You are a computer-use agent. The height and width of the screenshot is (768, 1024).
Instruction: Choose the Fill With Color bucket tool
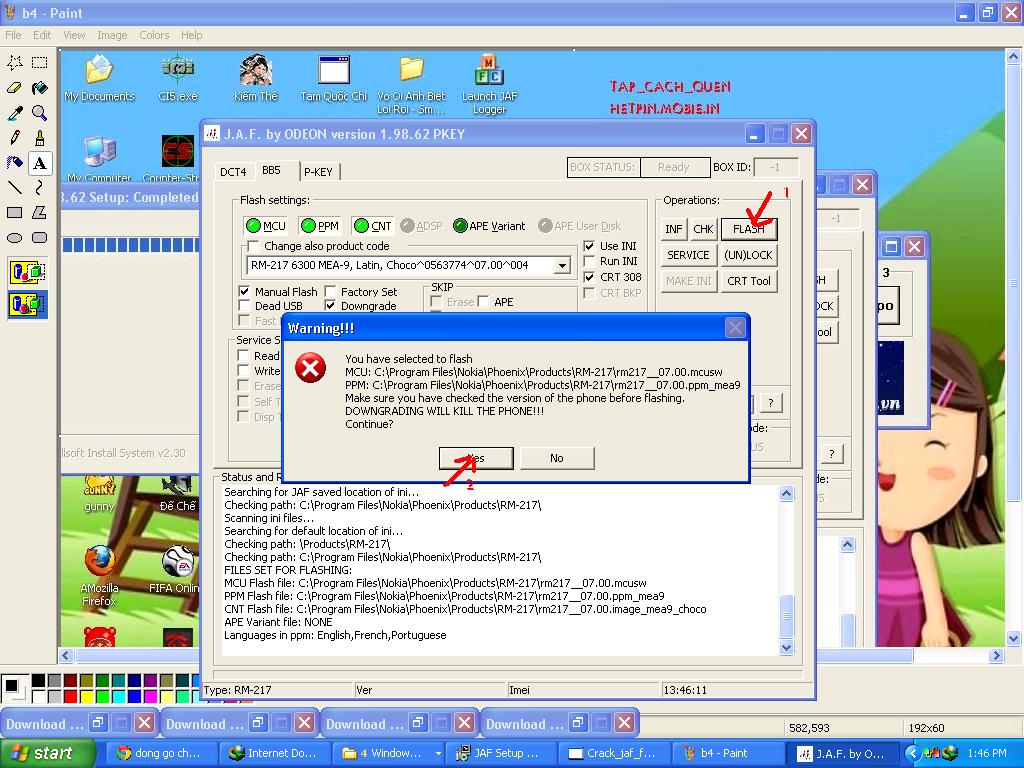[40, 88]
